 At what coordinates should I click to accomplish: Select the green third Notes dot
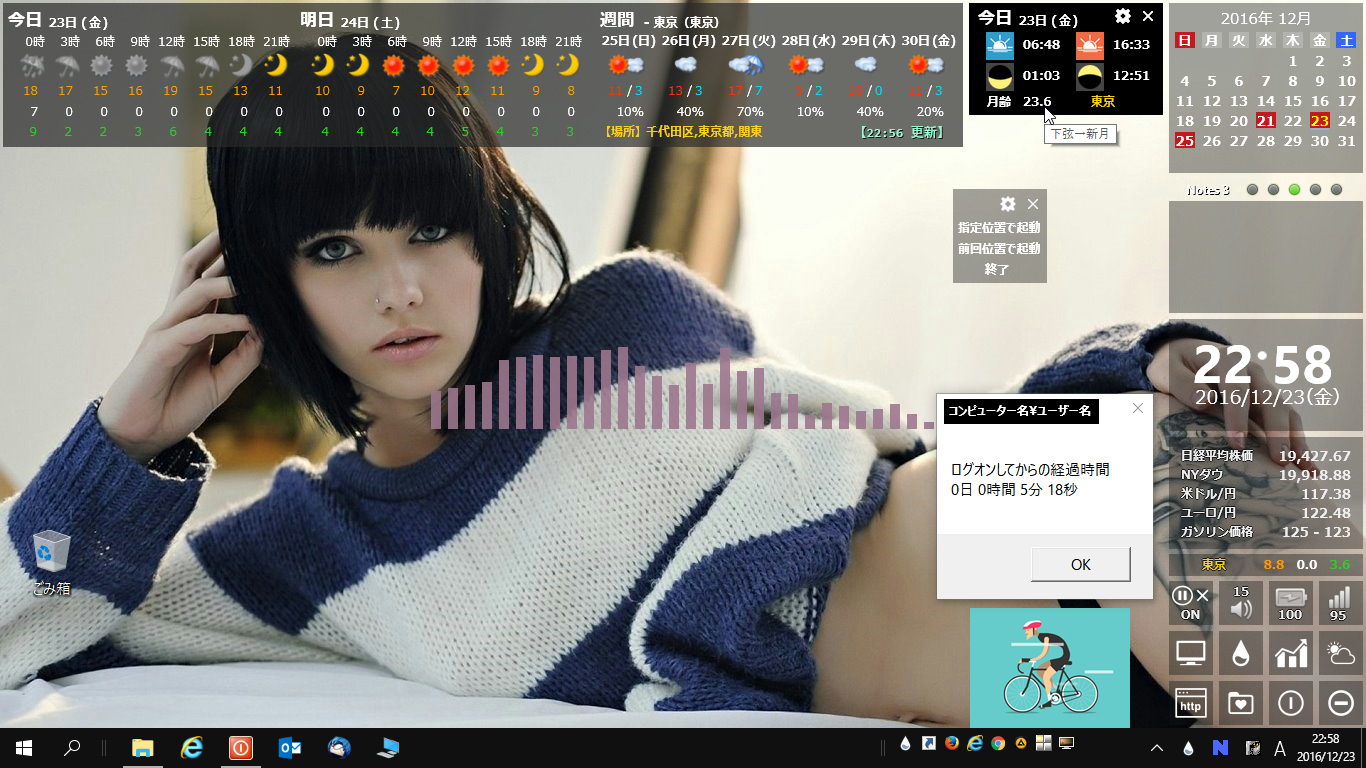1294,189
